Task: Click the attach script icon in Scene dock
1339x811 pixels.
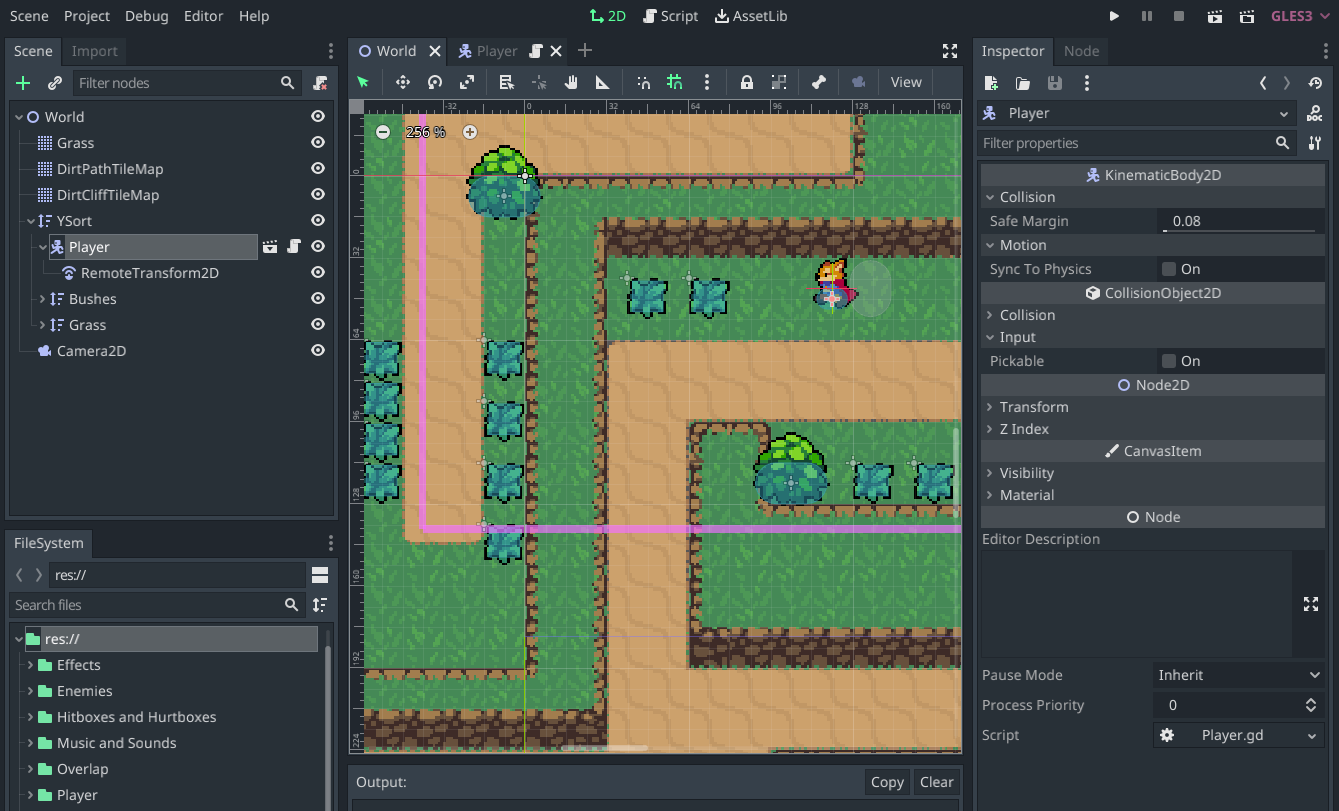Action: (320, 83)
